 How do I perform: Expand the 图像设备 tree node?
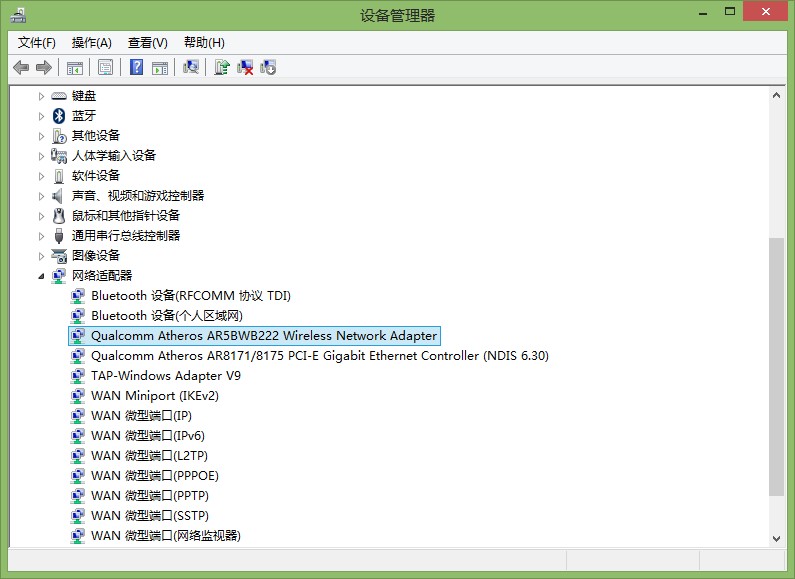click(x=41, y=256)
